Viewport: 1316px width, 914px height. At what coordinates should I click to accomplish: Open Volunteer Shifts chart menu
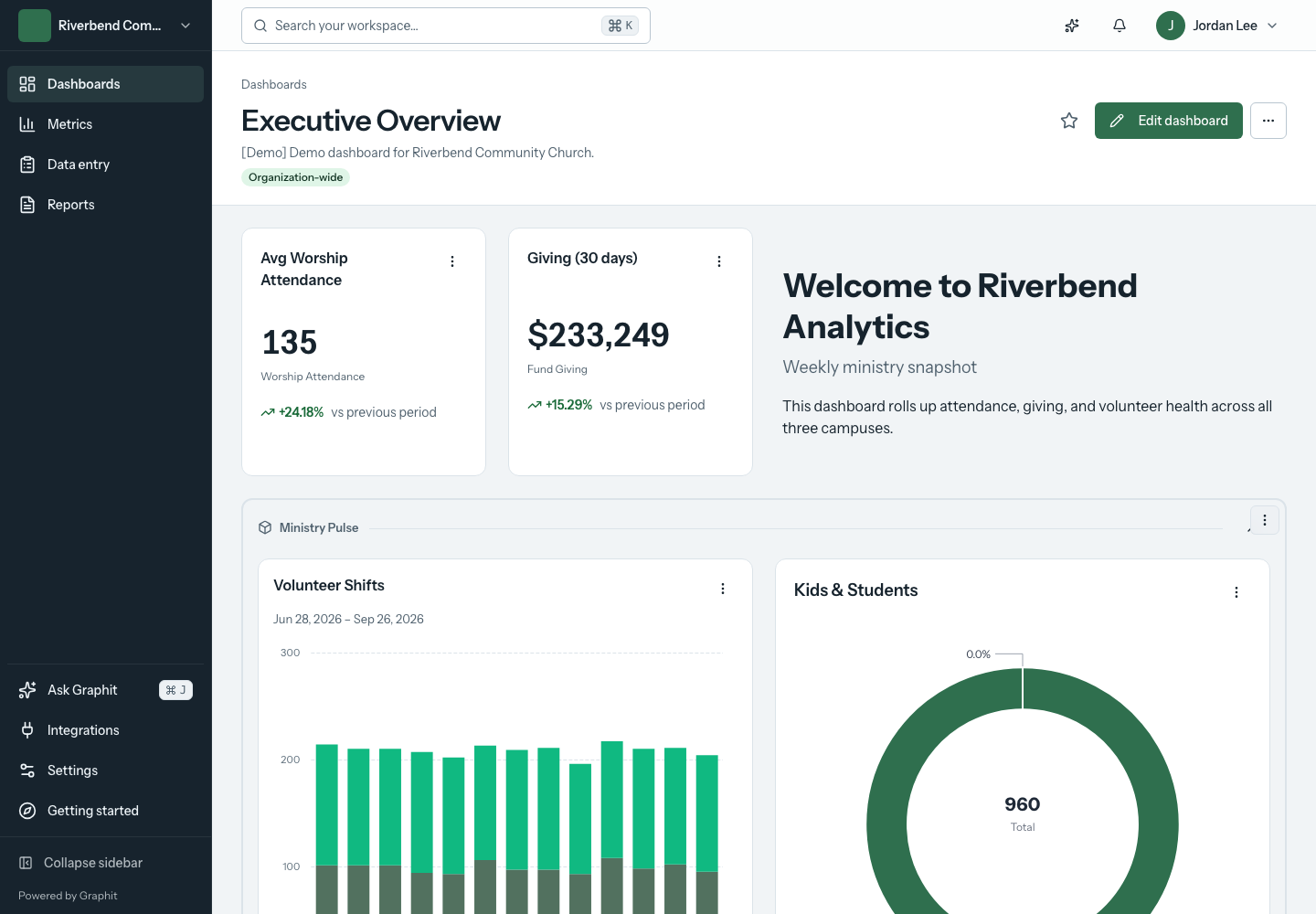(723, 589)
